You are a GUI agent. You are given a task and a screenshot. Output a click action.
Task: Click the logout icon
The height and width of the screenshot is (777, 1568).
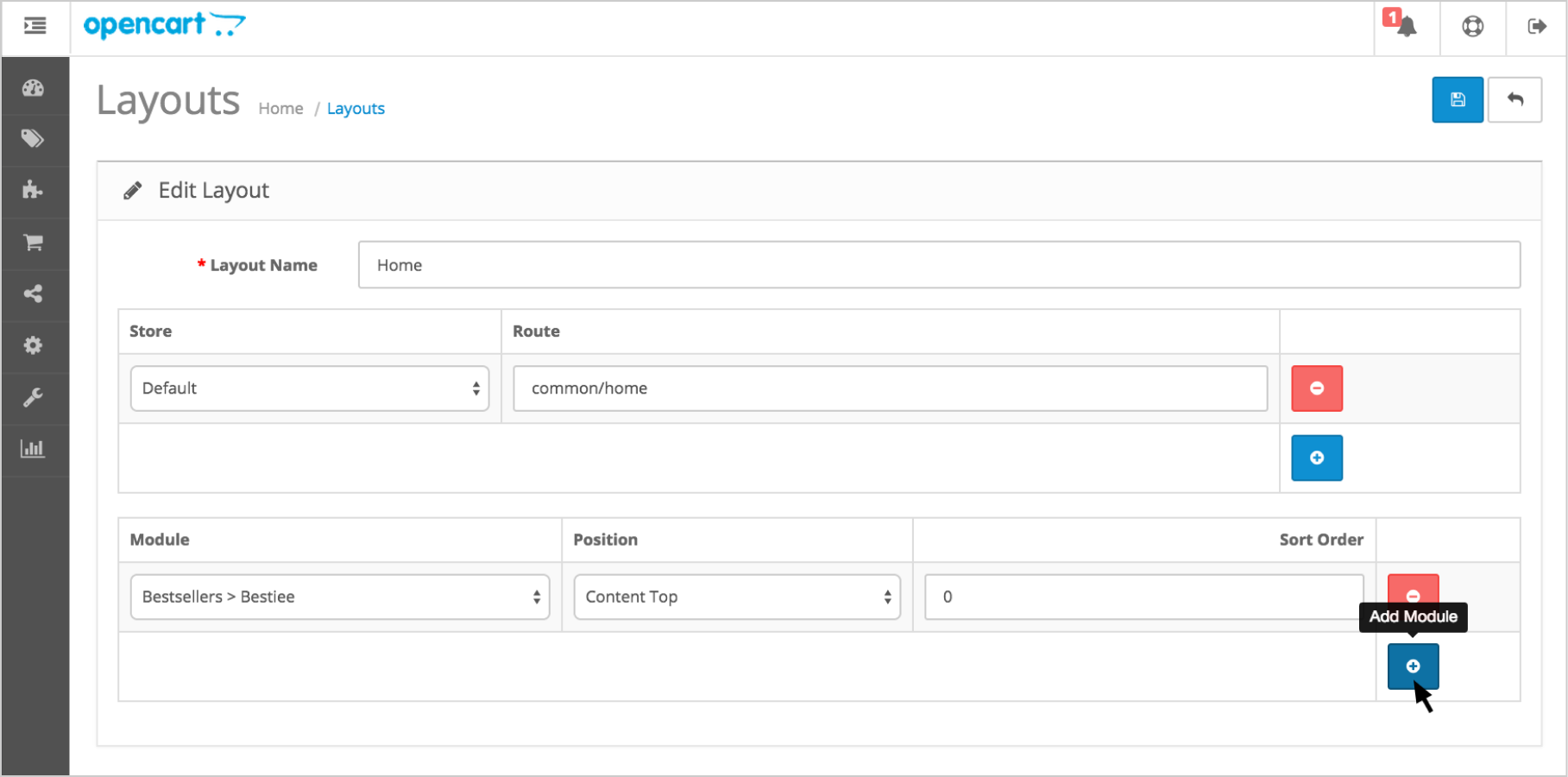tap(1536, 27)
